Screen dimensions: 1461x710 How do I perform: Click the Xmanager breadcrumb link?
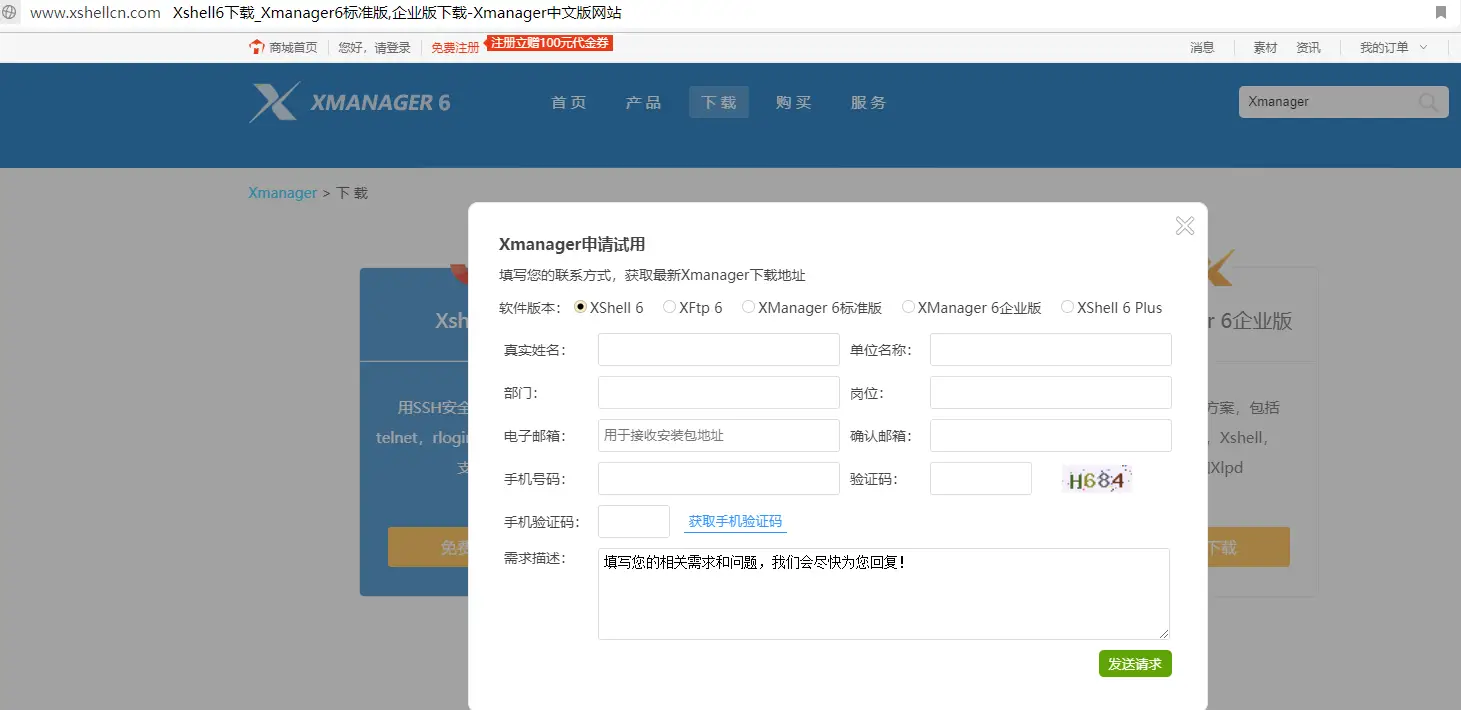(282, 193)
